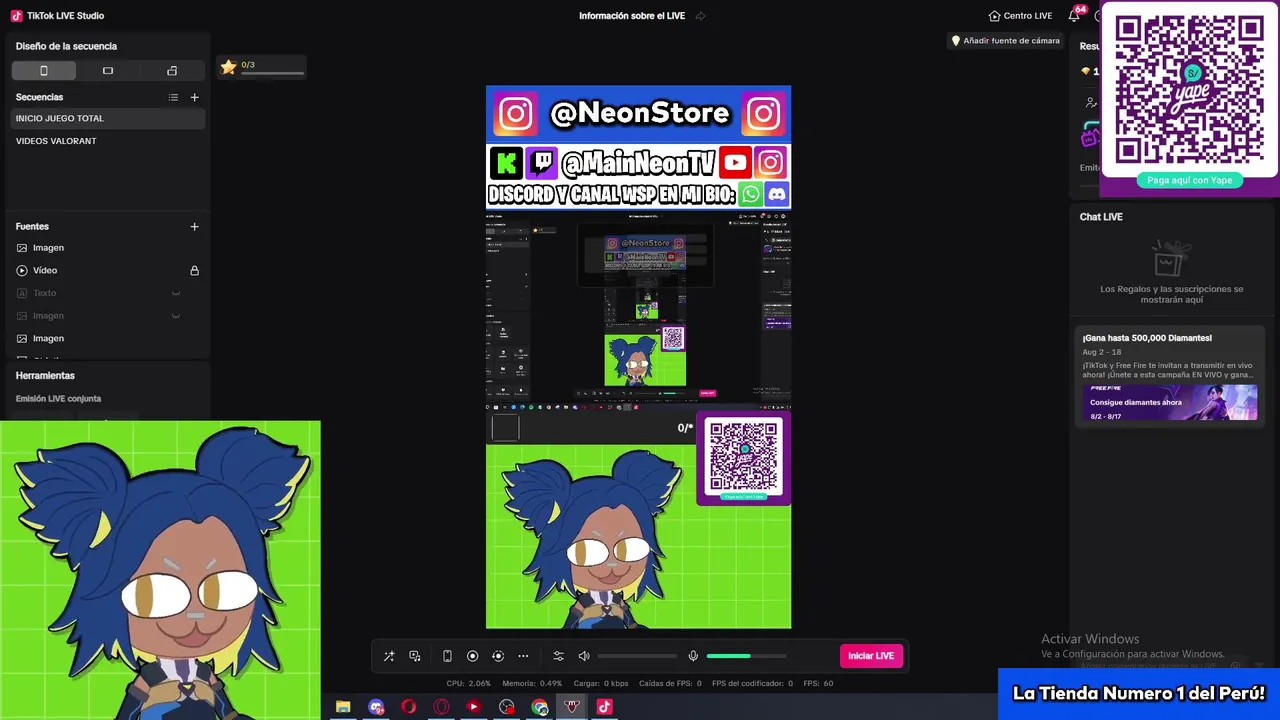
Task: Click the @NeonStore Instagram banner in preview
Action: point(638,113)
